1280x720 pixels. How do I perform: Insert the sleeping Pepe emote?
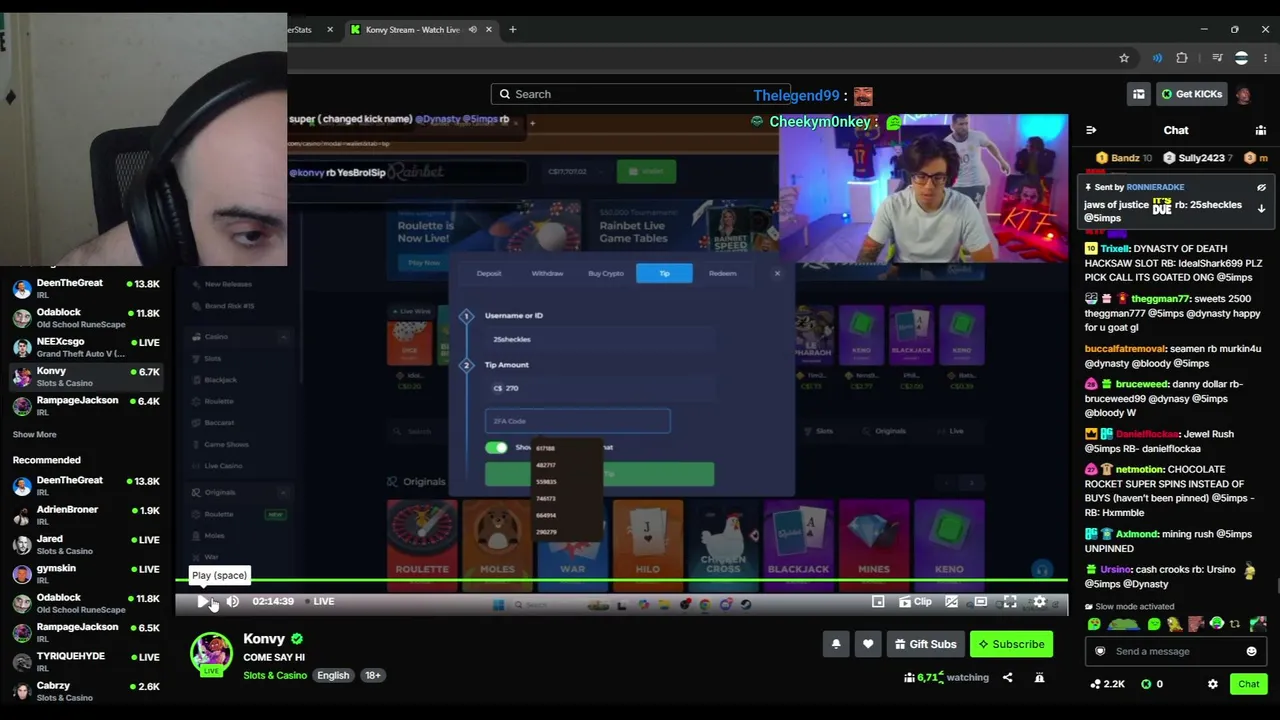pyautogui.click(x=1123, y=624)
